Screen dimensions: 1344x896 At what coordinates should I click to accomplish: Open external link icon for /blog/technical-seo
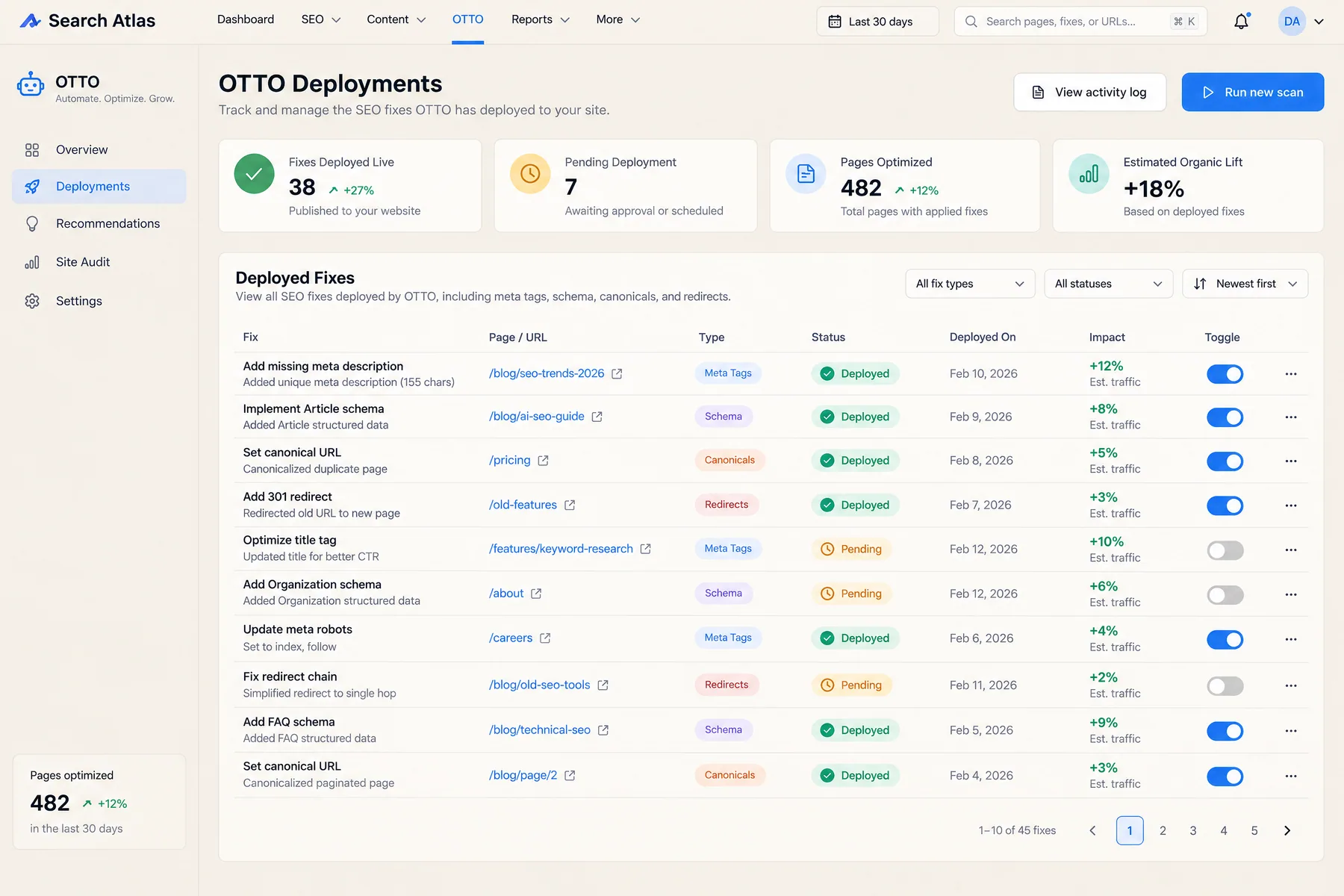(x=603, y=730)
